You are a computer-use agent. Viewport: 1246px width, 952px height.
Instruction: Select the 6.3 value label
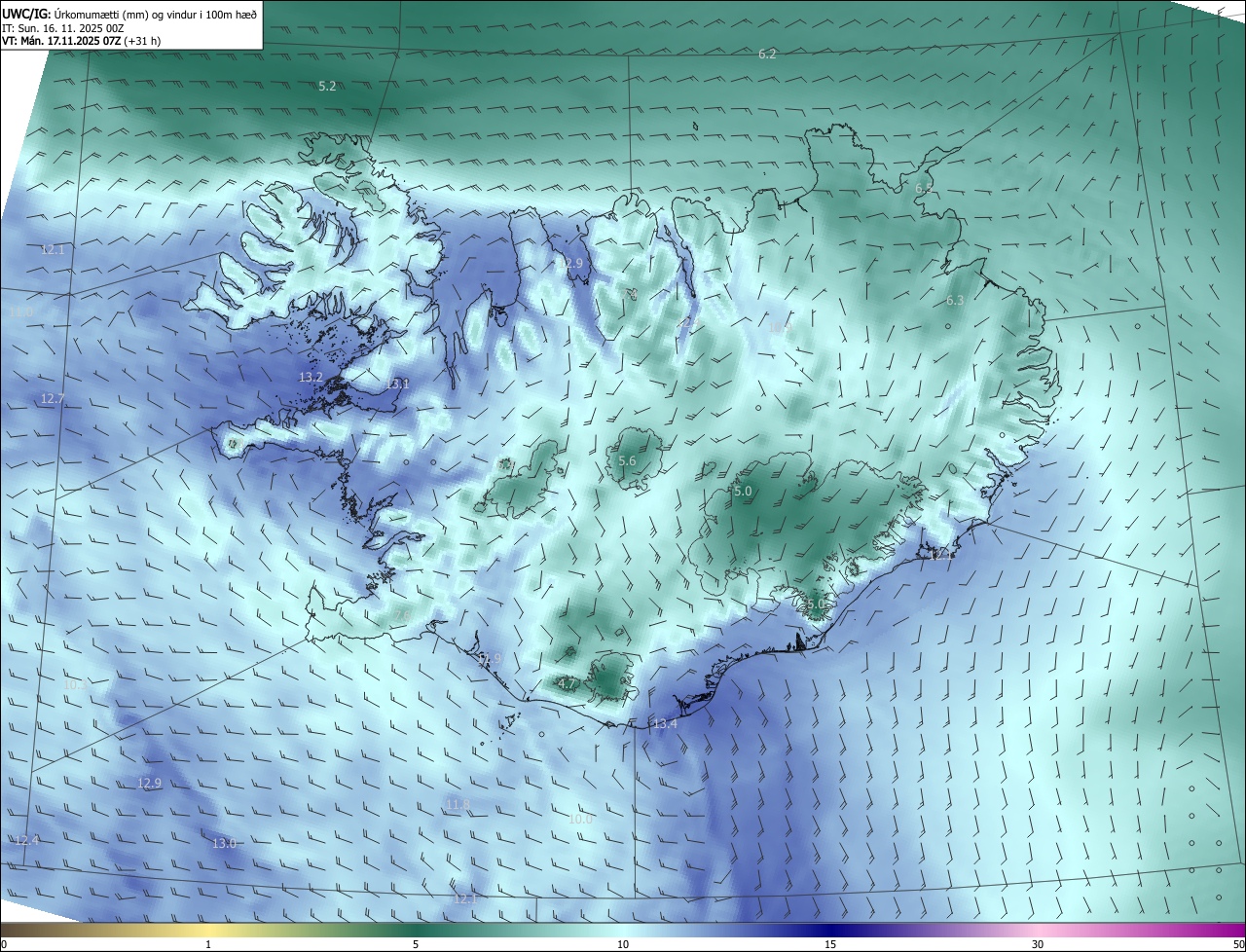tap(955, 301)
